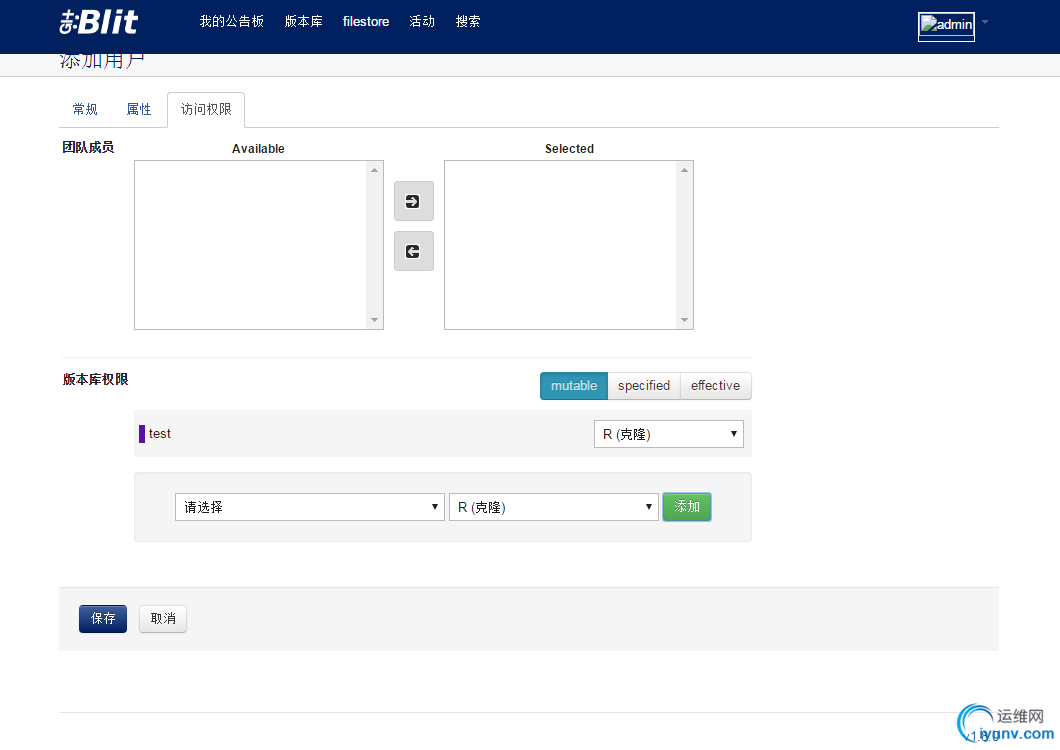Click Selected list scroll down arrow
Image resolution: width=1060 pixels, height=750 pixels.
point(684,320)
